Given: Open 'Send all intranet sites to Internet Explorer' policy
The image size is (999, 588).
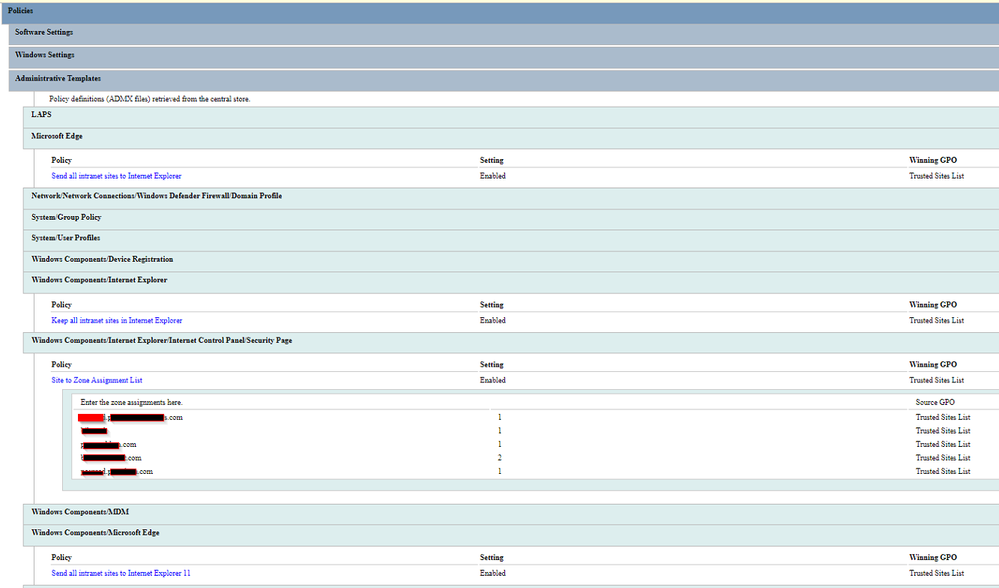Looking at the screenshot, I should click(117, 176).
